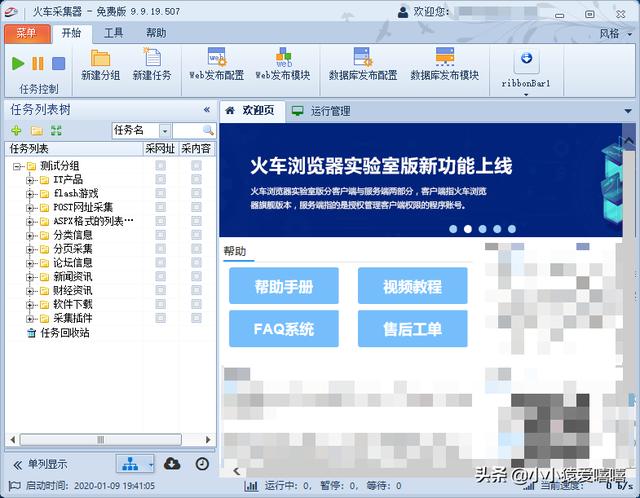This screenshot has height=498, width=640.
Task: Toggle 采网址 checkbox for POST网址采集
Action: (161, 207)
